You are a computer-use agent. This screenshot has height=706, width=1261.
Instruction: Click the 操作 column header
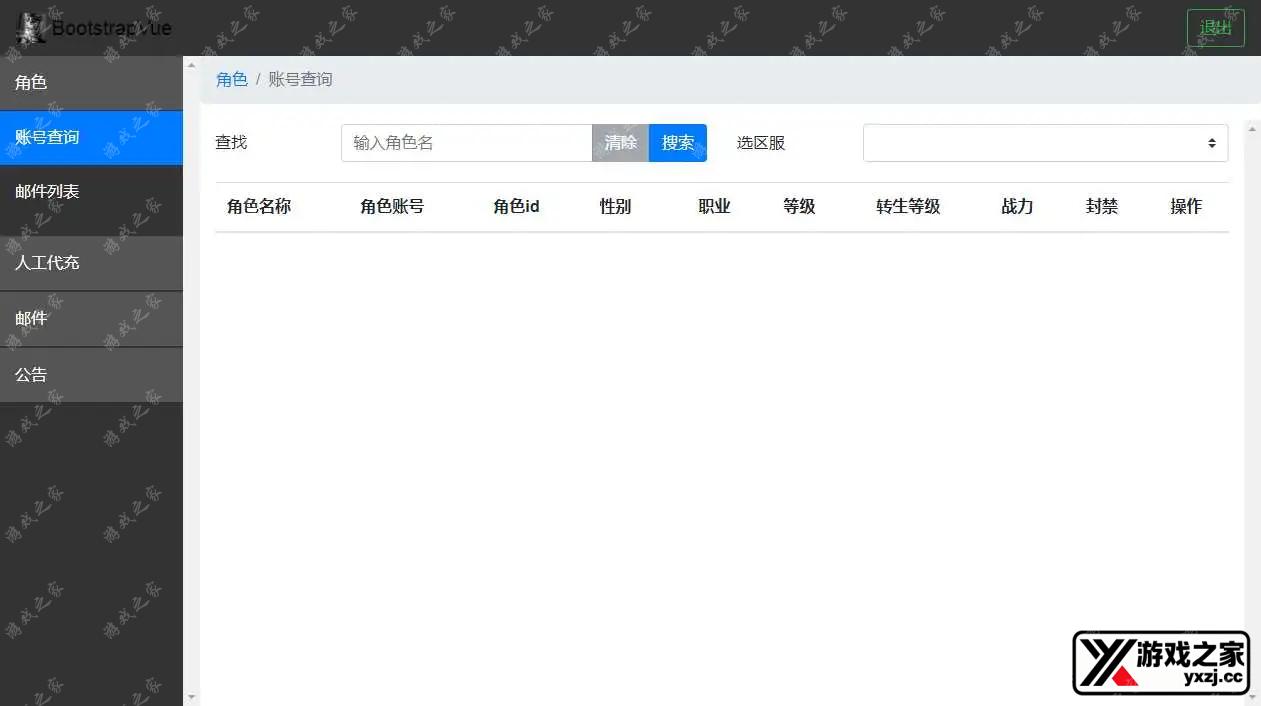coord(1186,207)
